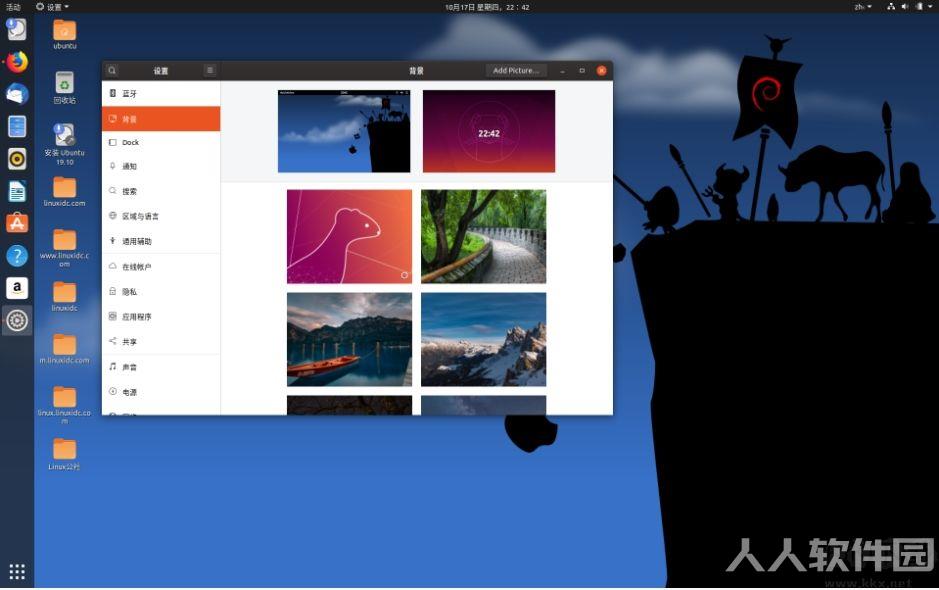This screenshot has height=590, width=939.
Task: Click the network icon in the top bar
Action: (891, 7)
